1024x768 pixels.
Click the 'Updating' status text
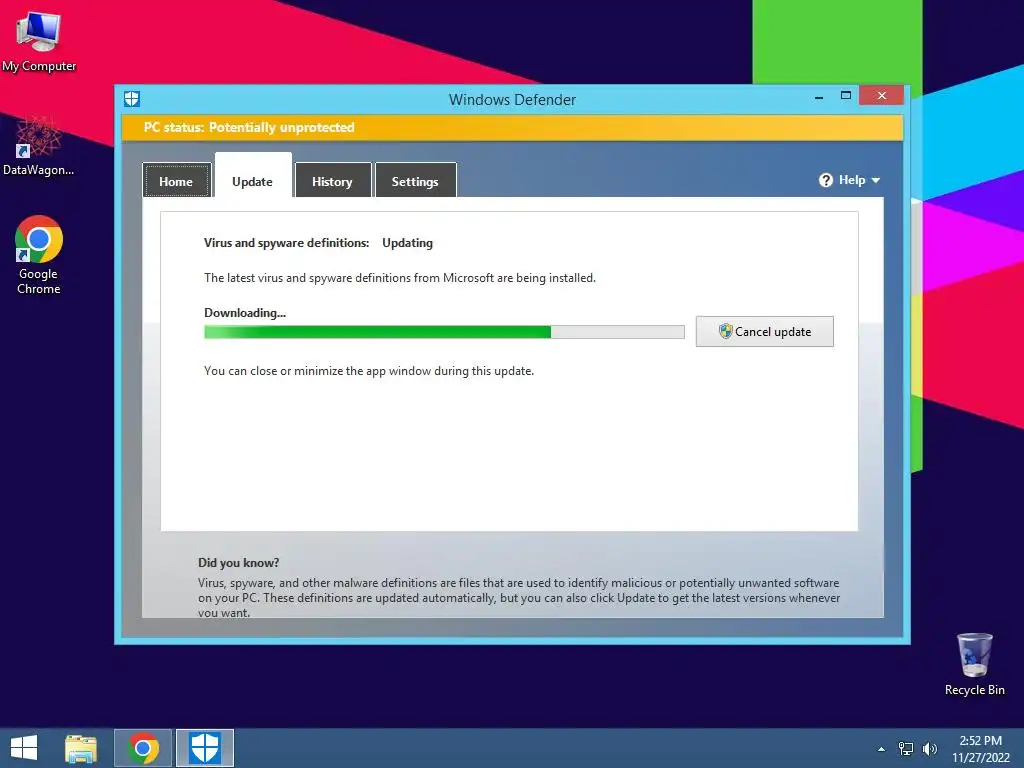(408, 243)
